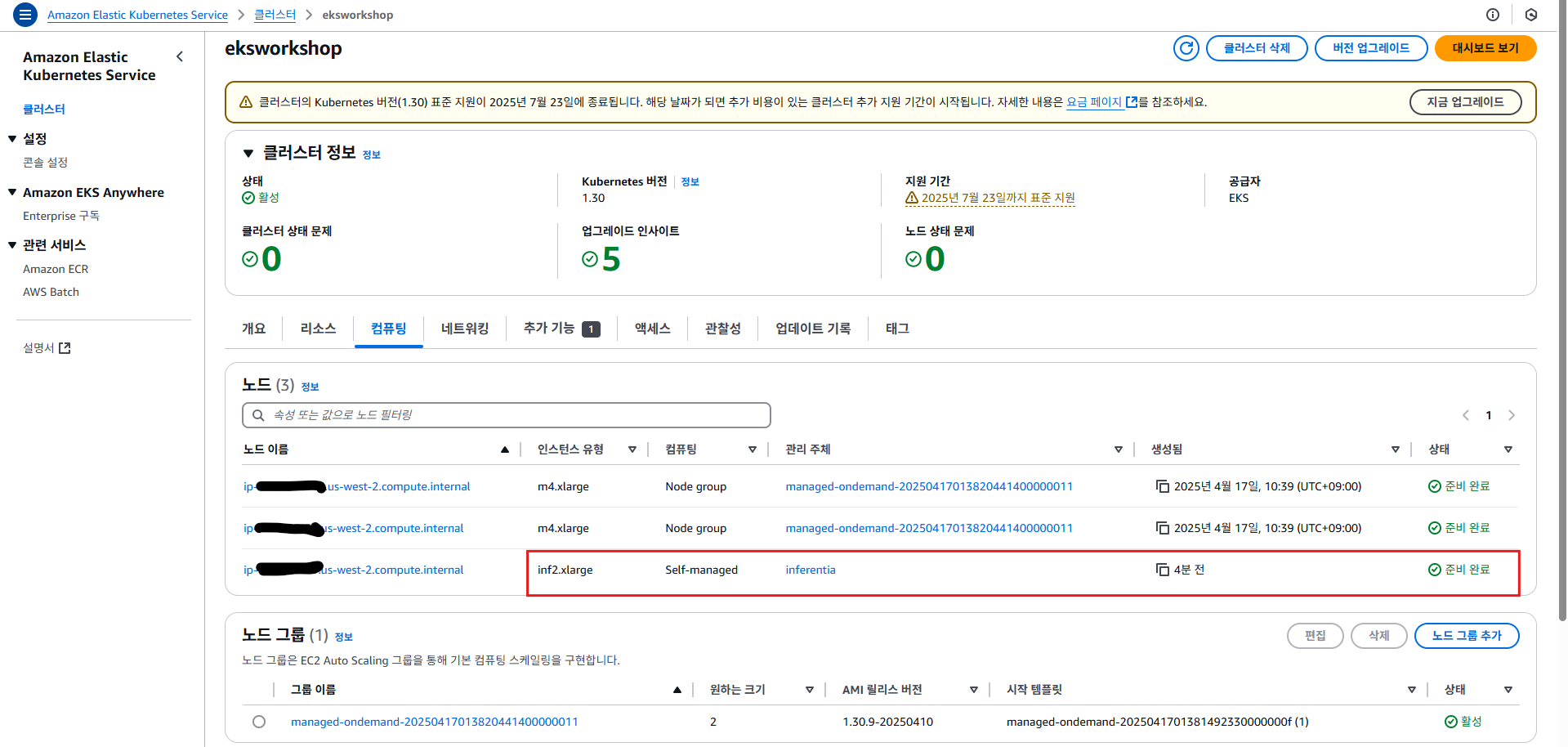Viewport: 1568px width, 747px height.
Task: Refresh the cluster page
Action: (1186, 48)
